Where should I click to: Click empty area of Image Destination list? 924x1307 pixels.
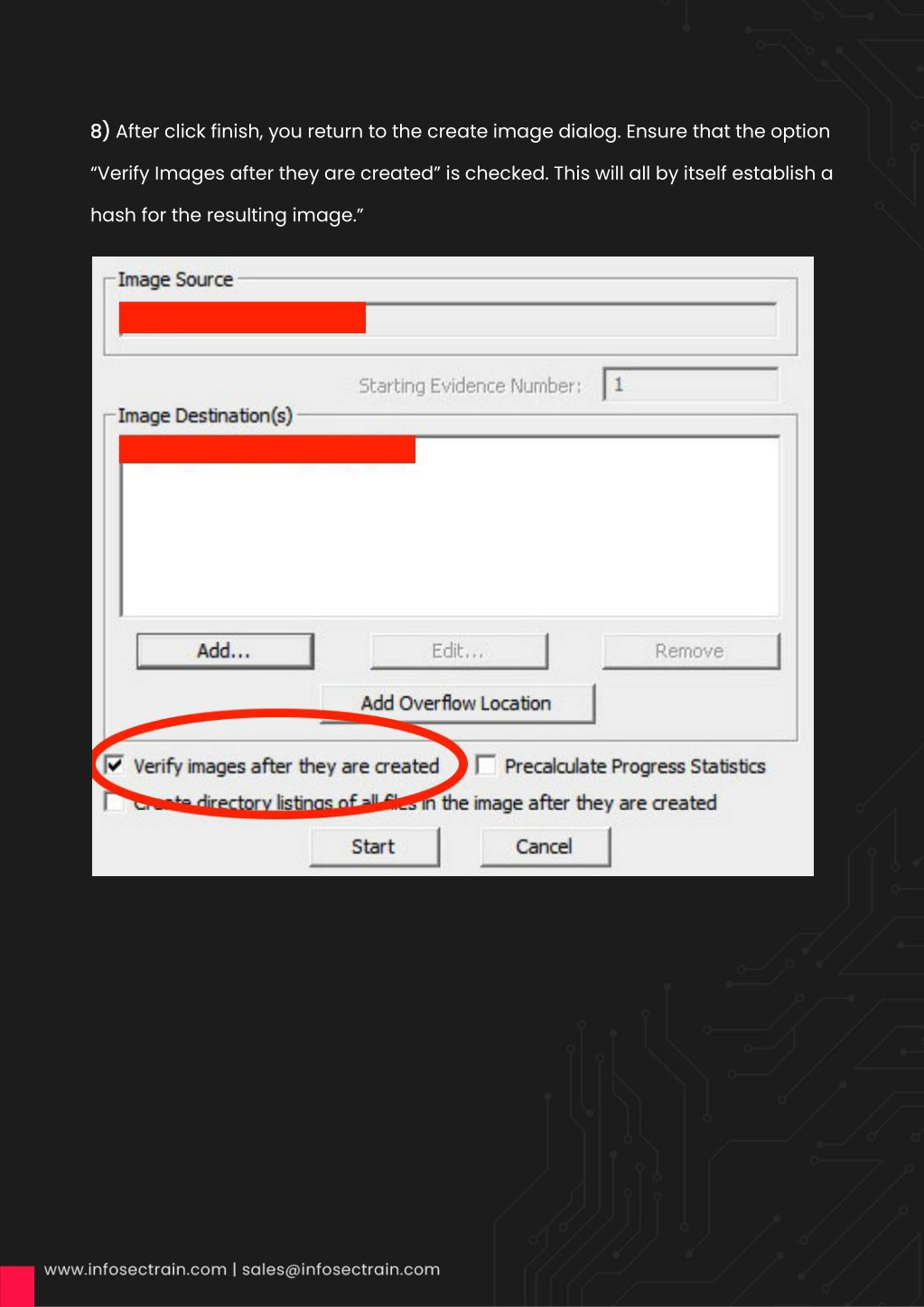pyautogui.click(x=450, y=542)
